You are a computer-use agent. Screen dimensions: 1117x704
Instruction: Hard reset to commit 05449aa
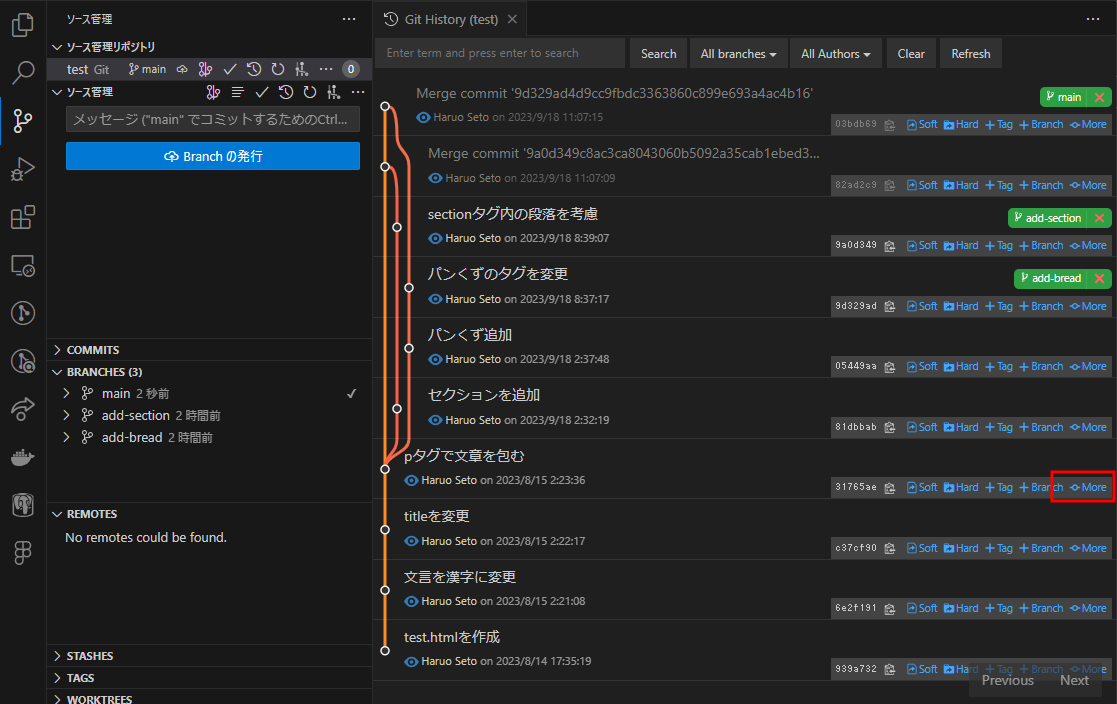[961, 366]
